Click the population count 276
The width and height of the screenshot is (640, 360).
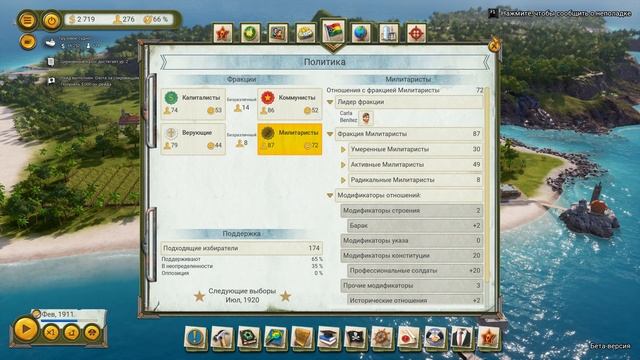click(124, 19)
